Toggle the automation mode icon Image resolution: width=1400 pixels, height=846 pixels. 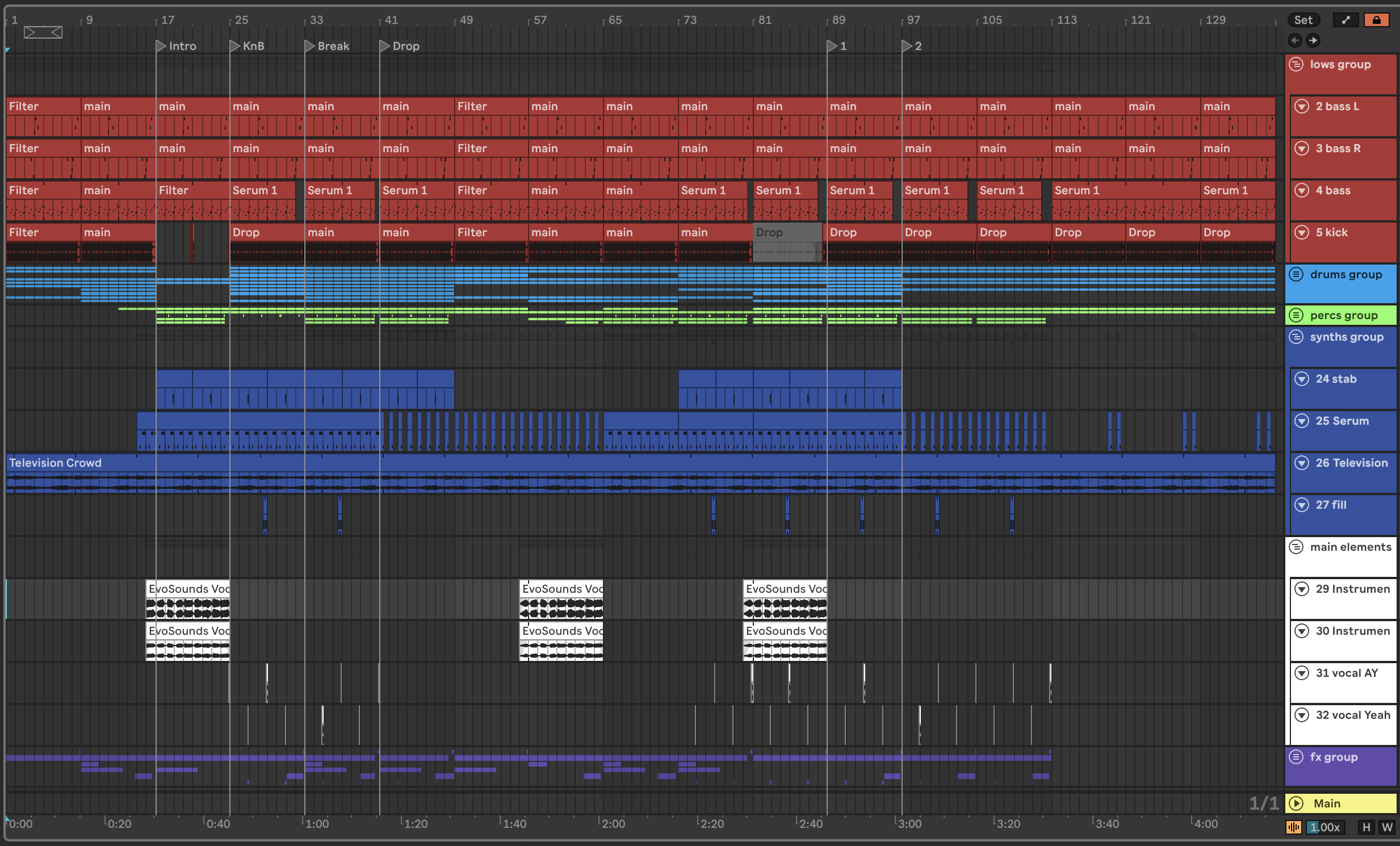1345,20
